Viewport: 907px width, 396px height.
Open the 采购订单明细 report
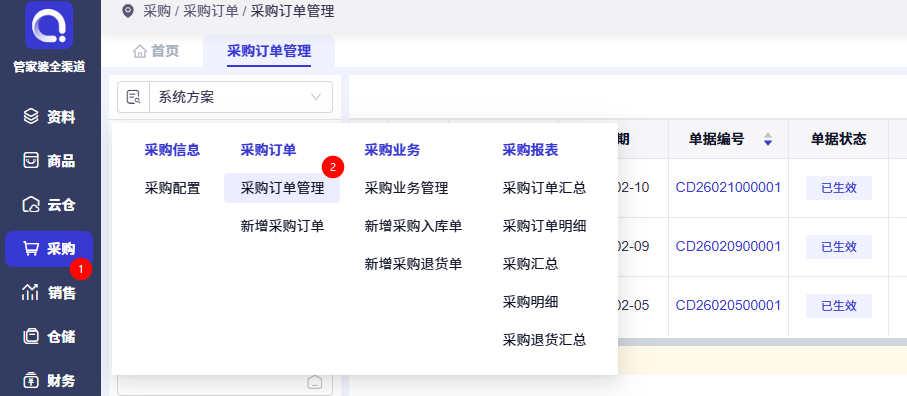tap(545, 226)
